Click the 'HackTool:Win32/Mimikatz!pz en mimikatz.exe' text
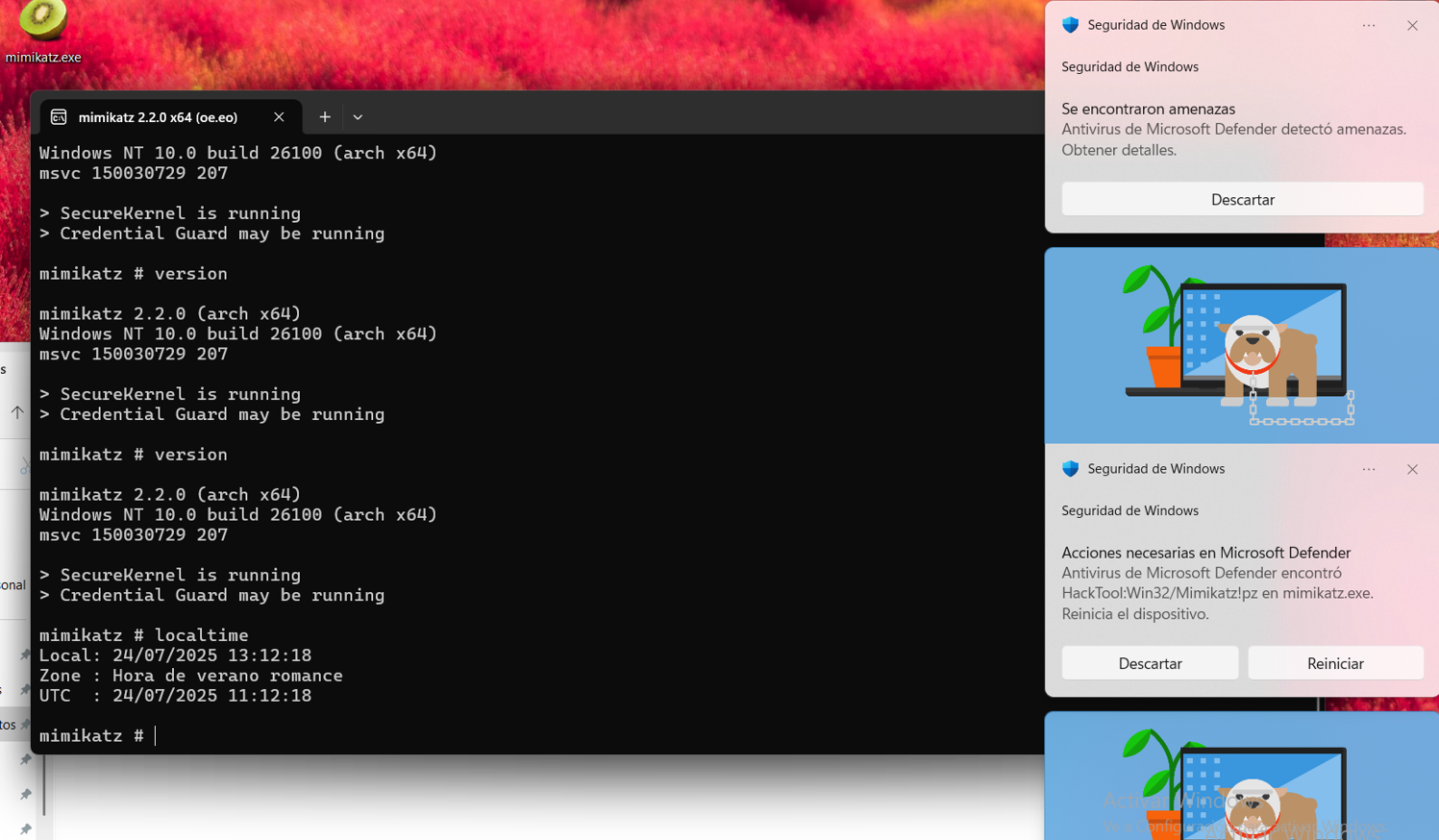 (x=1217, y=593)
